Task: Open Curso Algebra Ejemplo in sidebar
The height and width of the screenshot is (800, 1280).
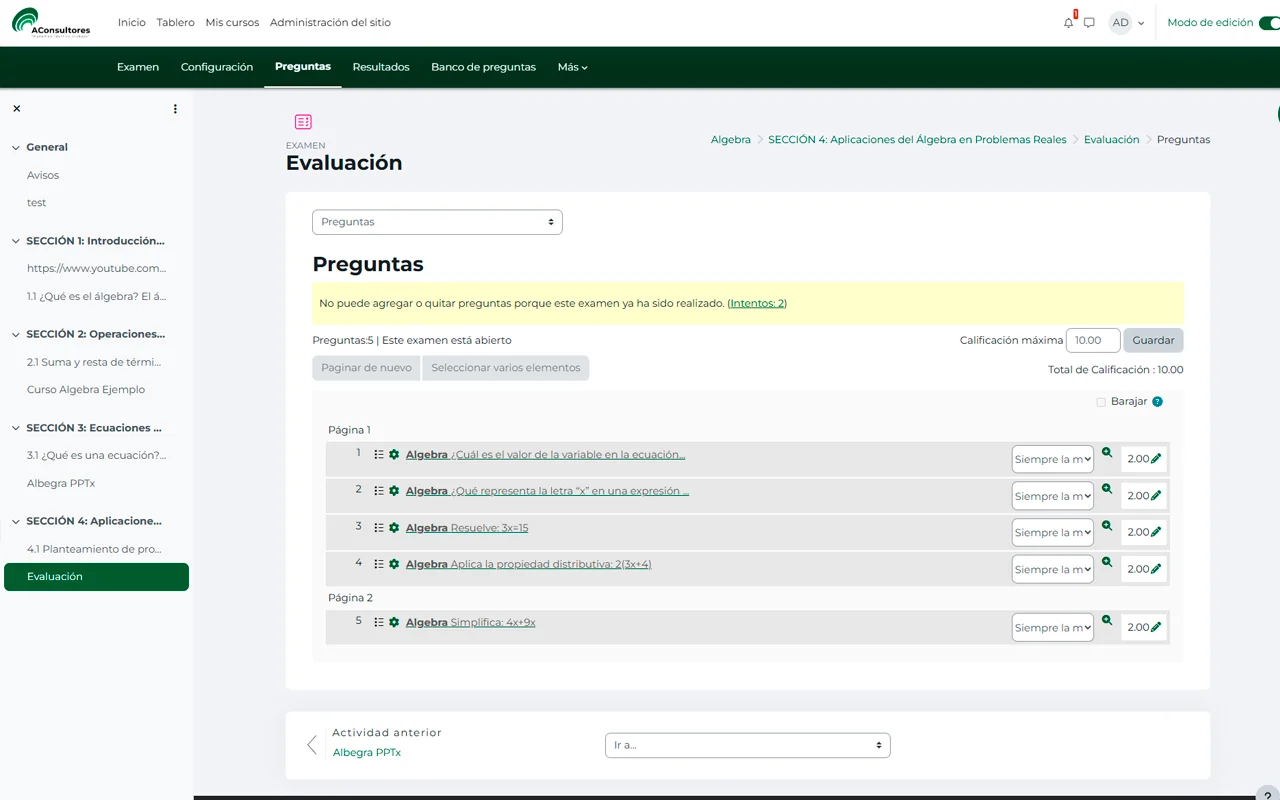Action: click(x=86, y=390)
